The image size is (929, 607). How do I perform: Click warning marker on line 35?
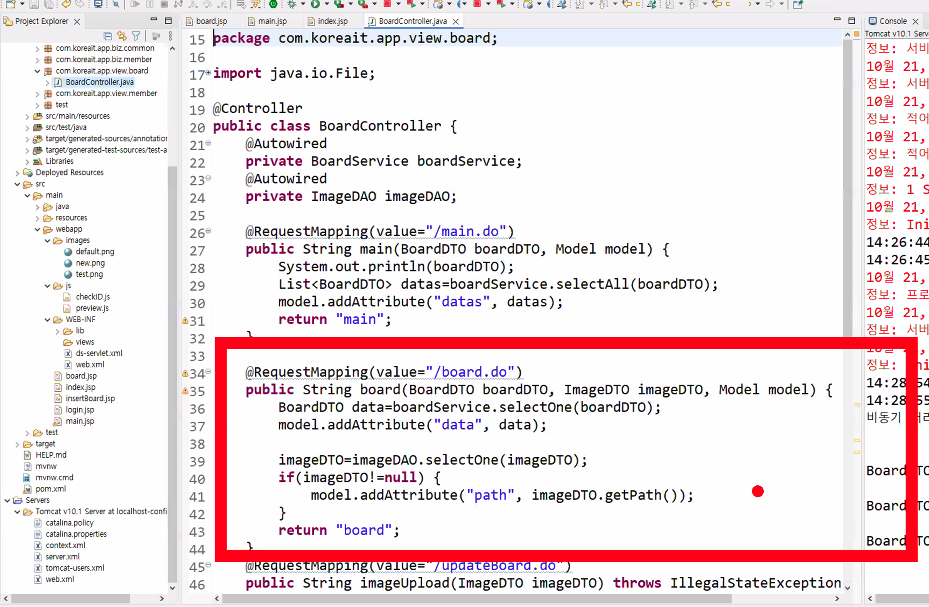tap(185, 391)
